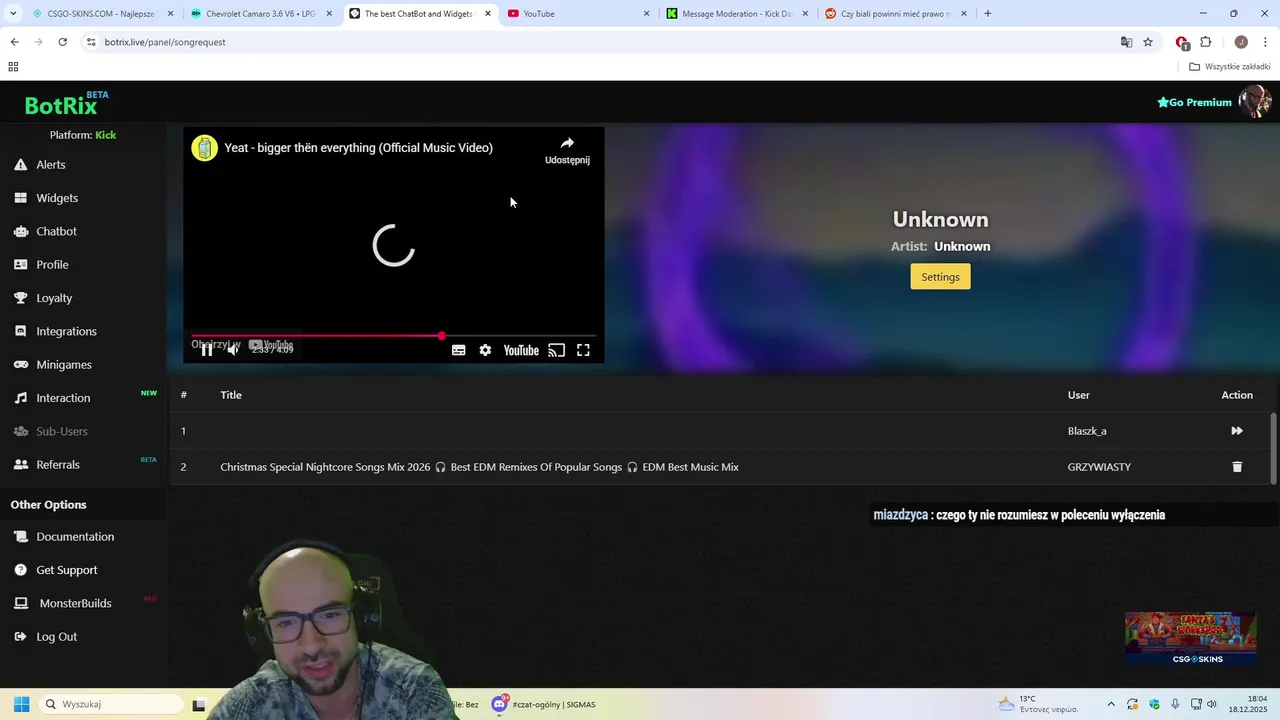Show hidden system tray icons
Viewport: 1280px width, 720px height.
tap(1110, 704)
